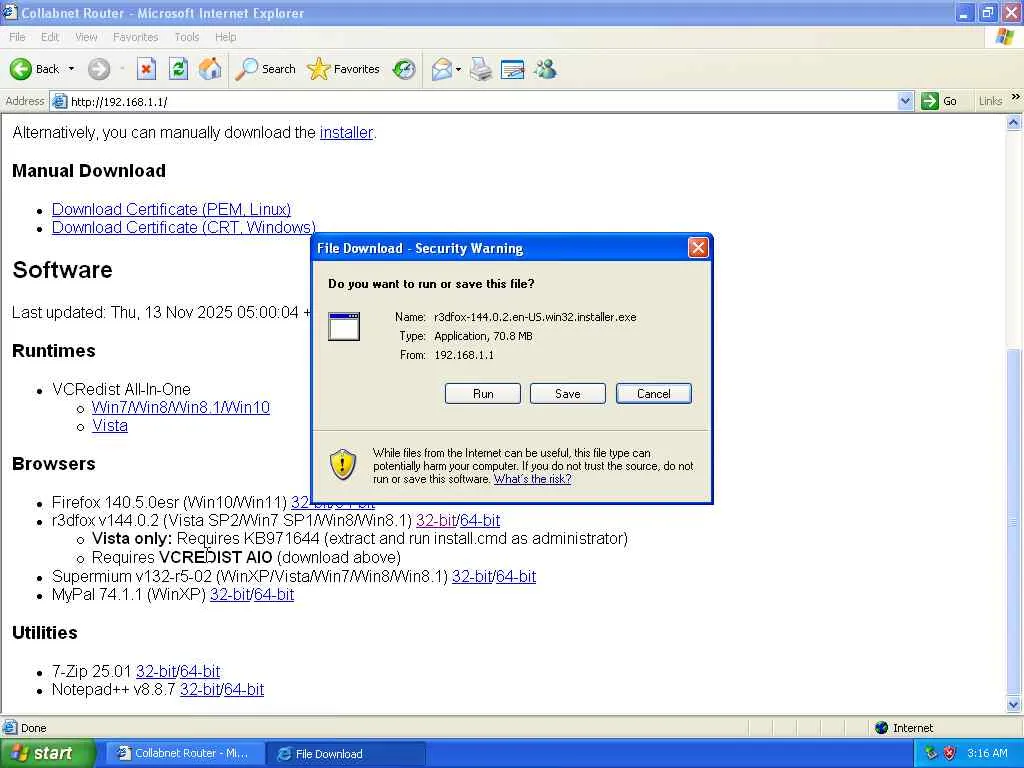This screenshot has width=1024, height=768.
Task: Open the Favorites menu
Action: (x=135, y=37)
